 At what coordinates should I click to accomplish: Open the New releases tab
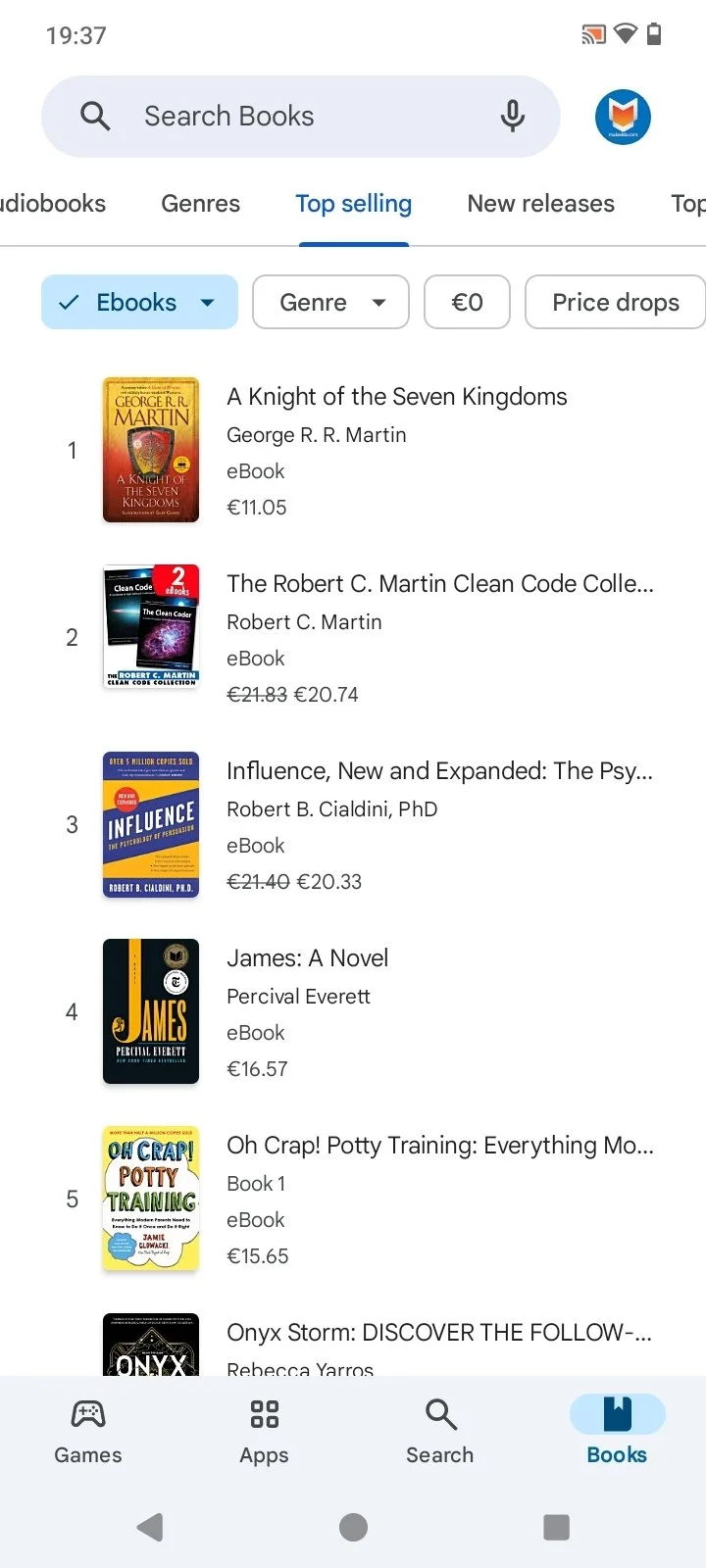pyautogui.click(x=540, y=204)
